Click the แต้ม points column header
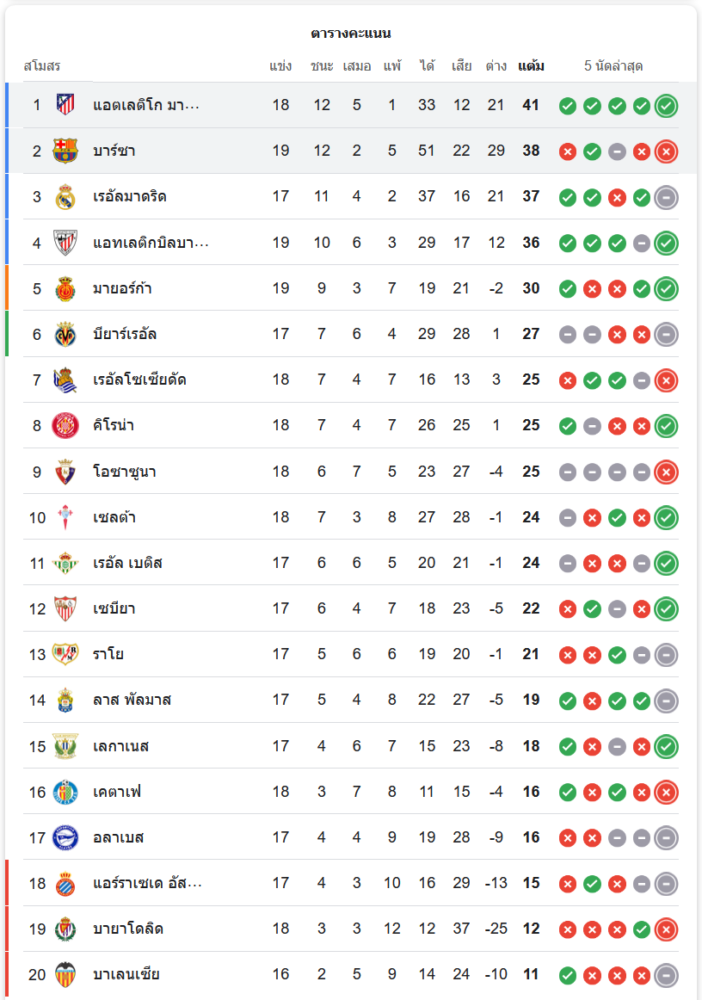The width and height of the screenshot is (702, 1000). click(531, 67)
